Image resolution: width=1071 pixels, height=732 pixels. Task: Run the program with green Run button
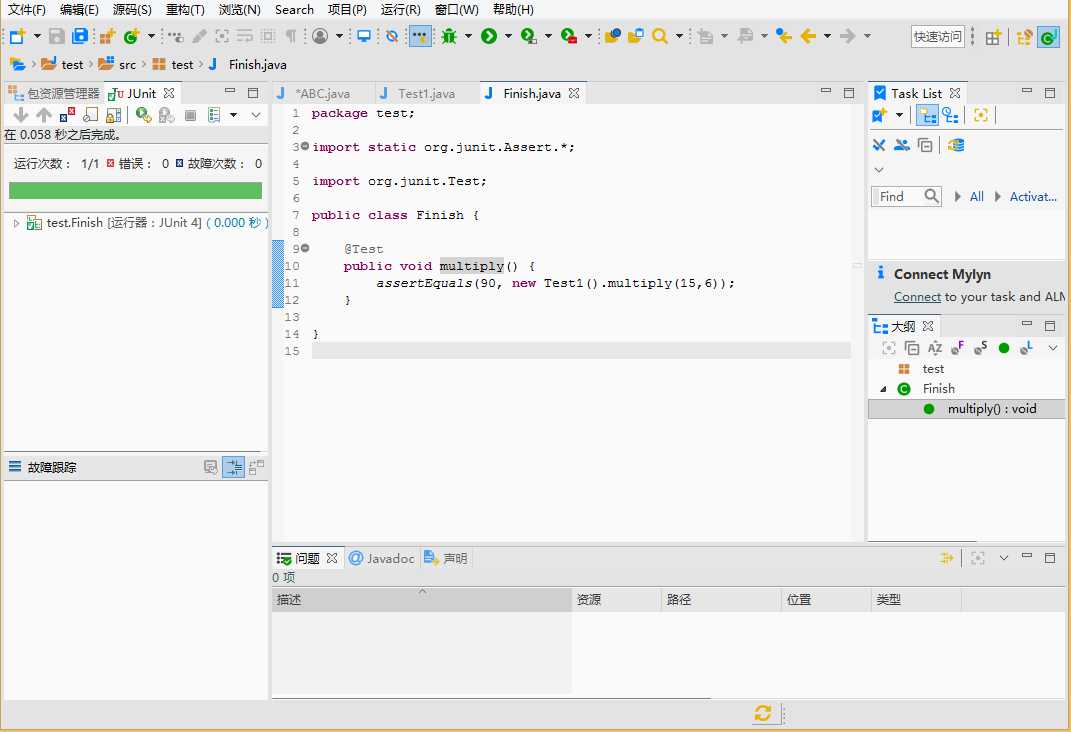click(489, 36)
